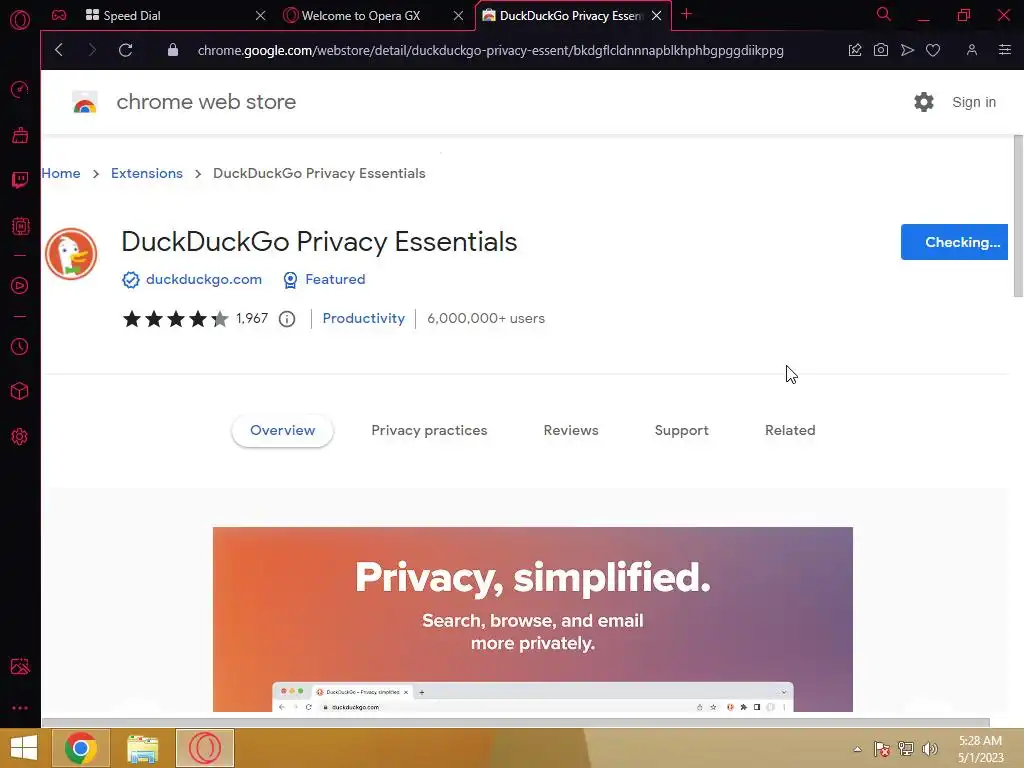Open sidebar setup three-dots menu
The width and height of the screenshot is (1024, 768).
[20, 708]
